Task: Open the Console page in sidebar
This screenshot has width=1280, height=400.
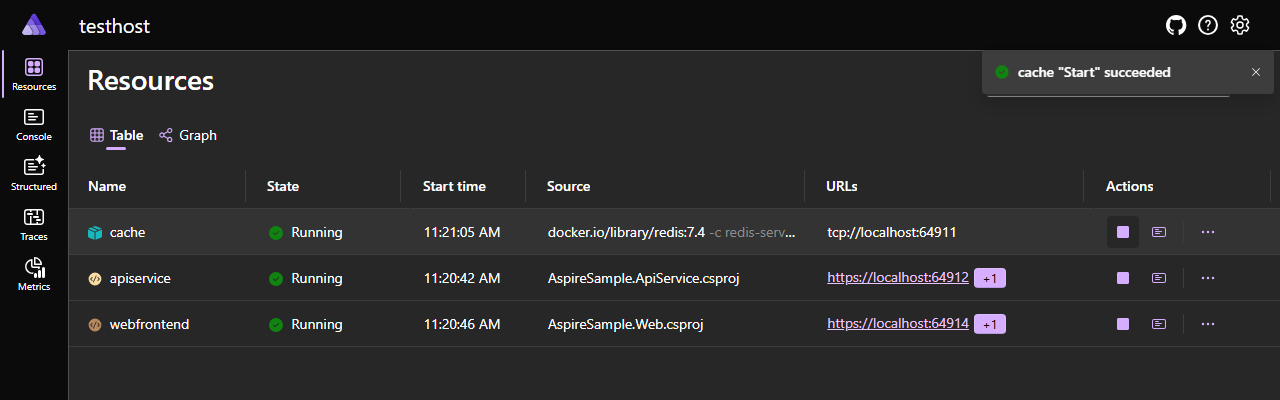Action: 34,124
